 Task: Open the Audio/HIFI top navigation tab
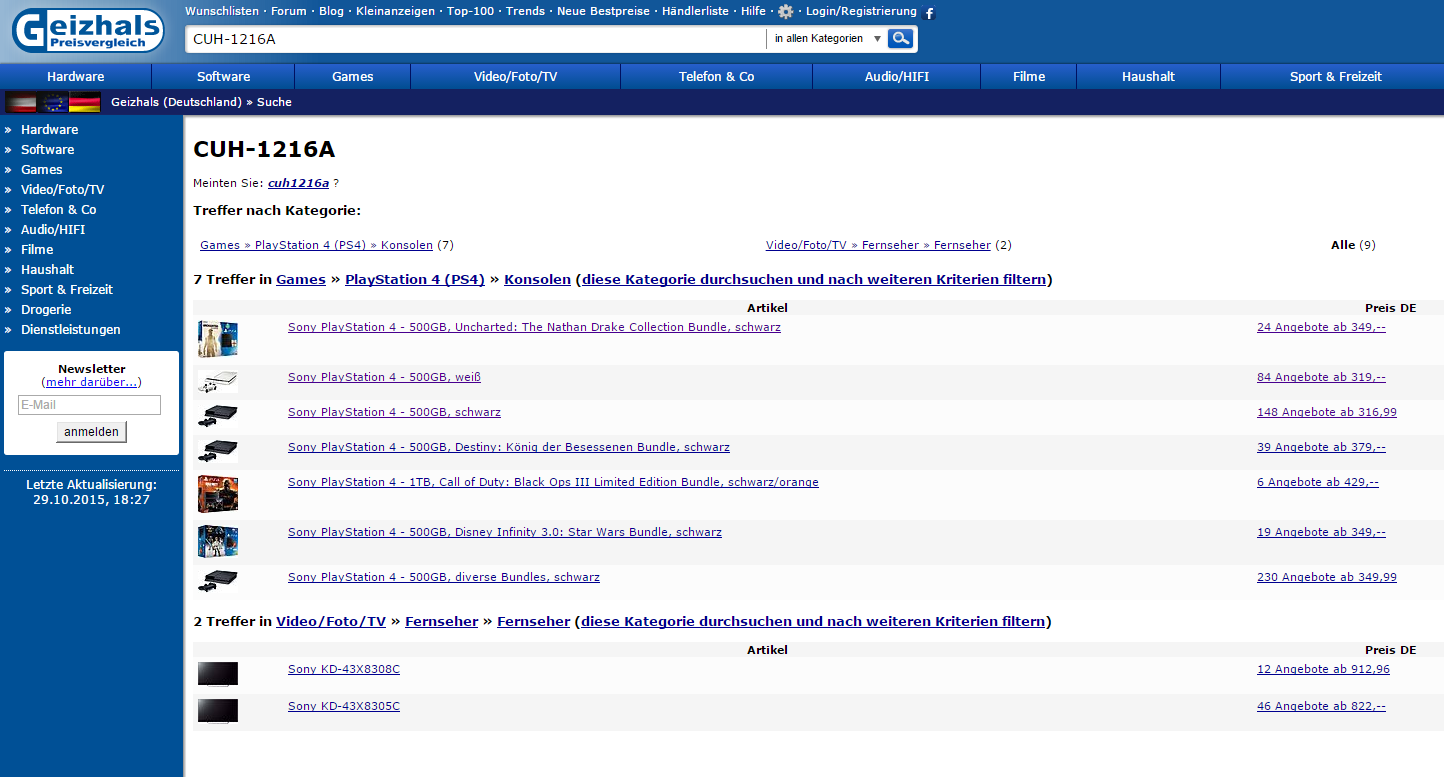coord(896,76)
